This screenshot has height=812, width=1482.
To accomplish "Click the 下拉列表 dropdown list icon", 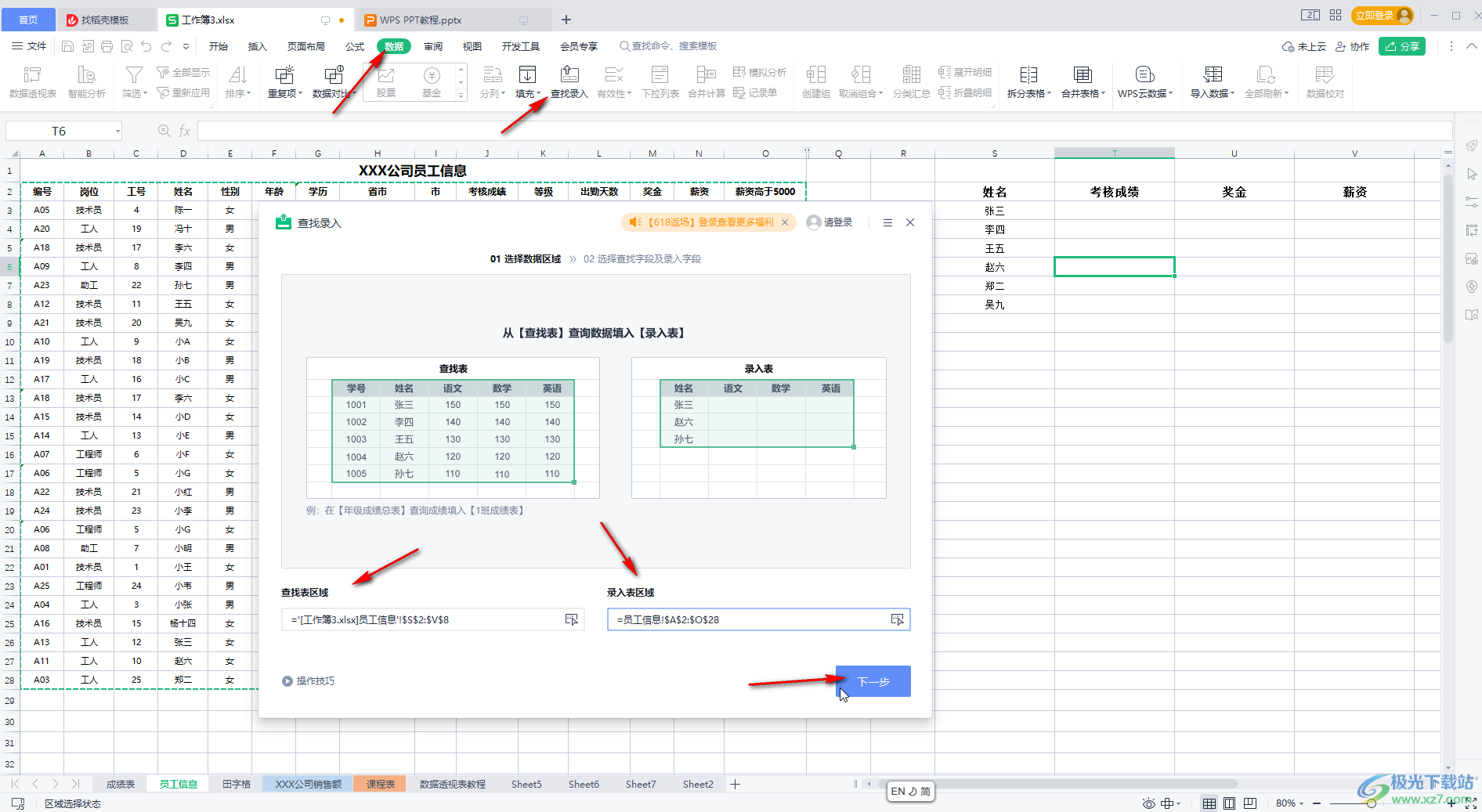I will tap(660, 82).
